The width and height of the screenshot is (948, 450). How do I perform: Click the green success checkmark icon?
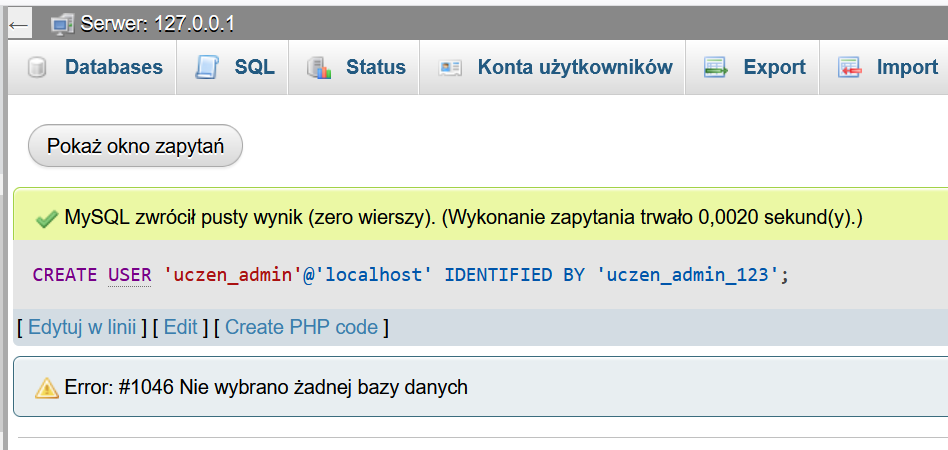(45, 218)
